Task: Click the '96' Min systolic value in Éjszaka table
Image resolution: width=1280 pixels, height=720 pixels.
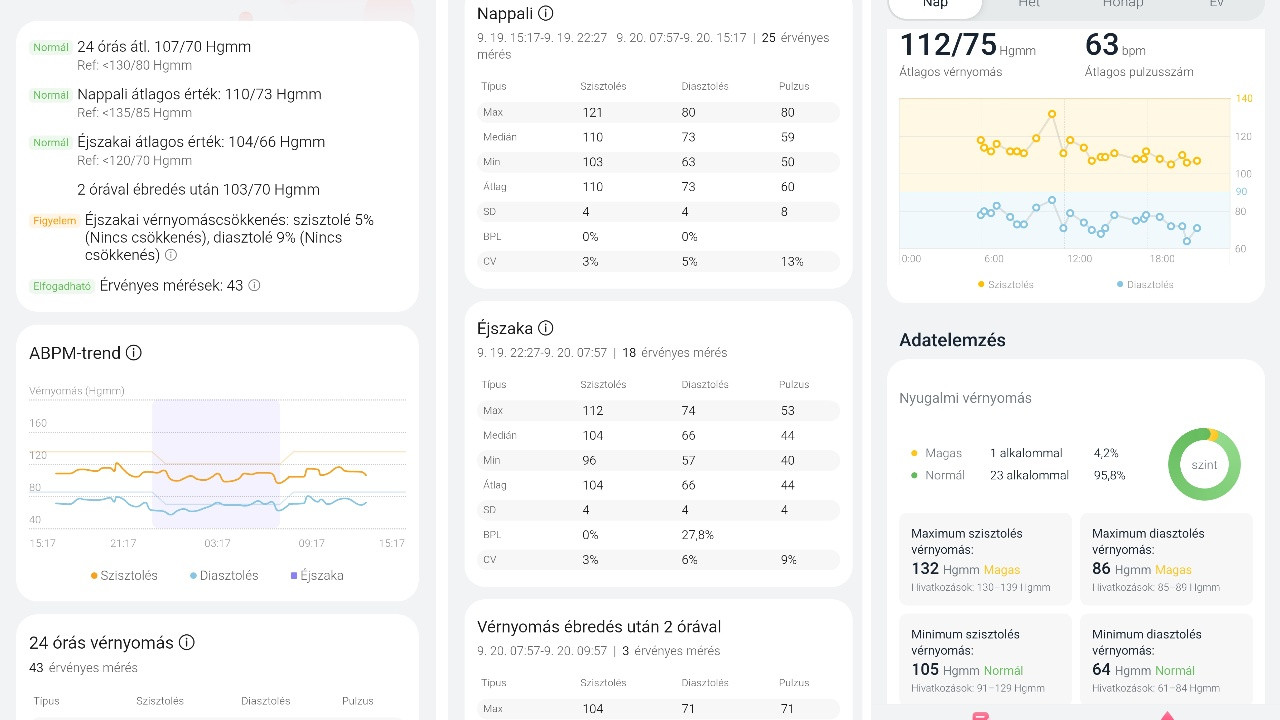Action: point(589,461)
